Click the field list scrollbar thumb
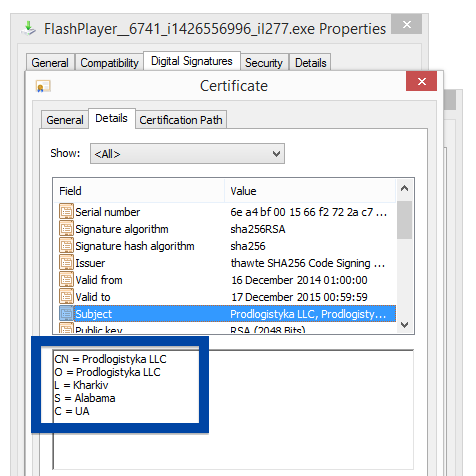This screenshot has width=476, height=476. pyautogui.click(x=404, y=220)
